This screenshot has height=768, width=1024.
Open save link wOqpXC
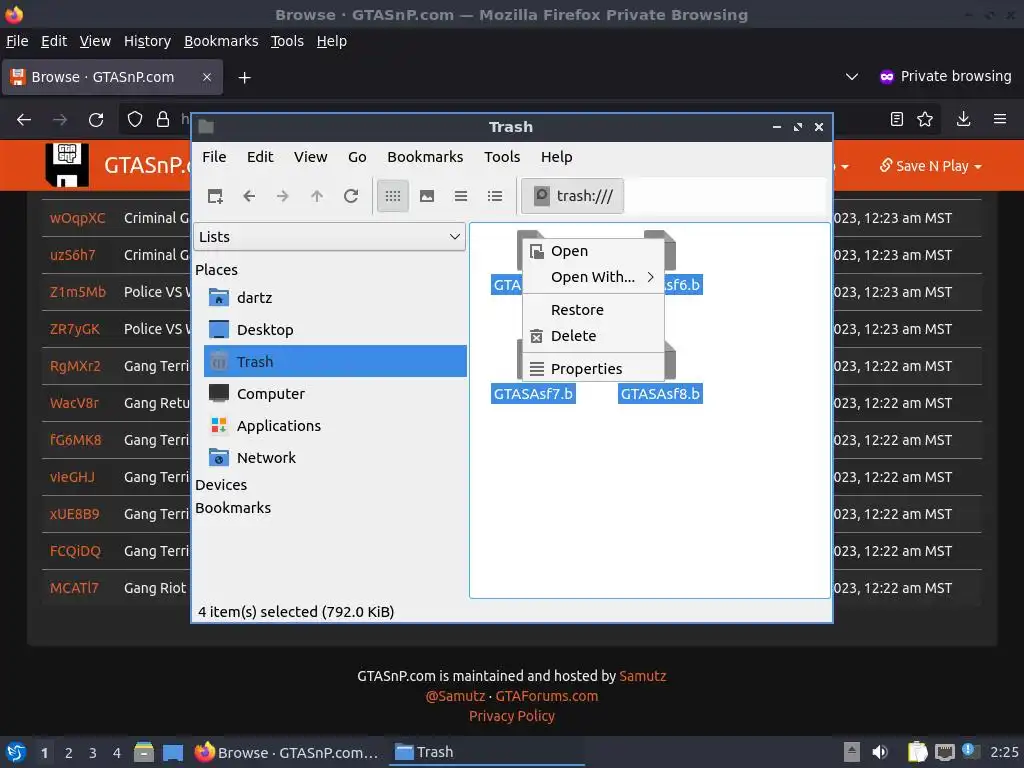click(77, 218)
